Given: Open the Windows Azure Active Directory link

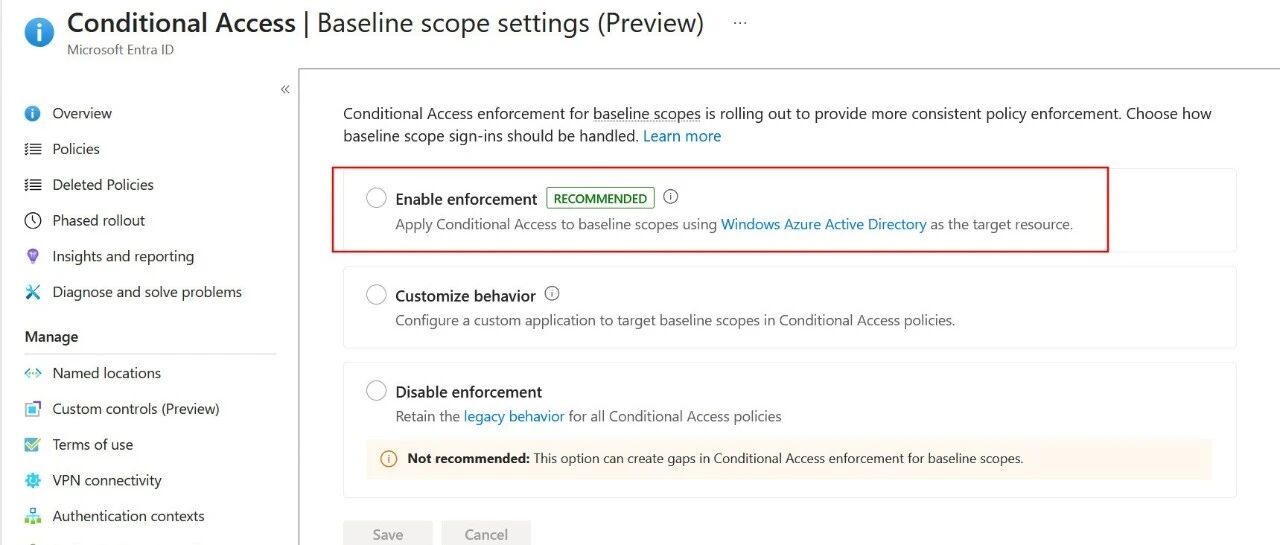Looking at the screenshot, I should pyautogui.click(x=824, y=225).
